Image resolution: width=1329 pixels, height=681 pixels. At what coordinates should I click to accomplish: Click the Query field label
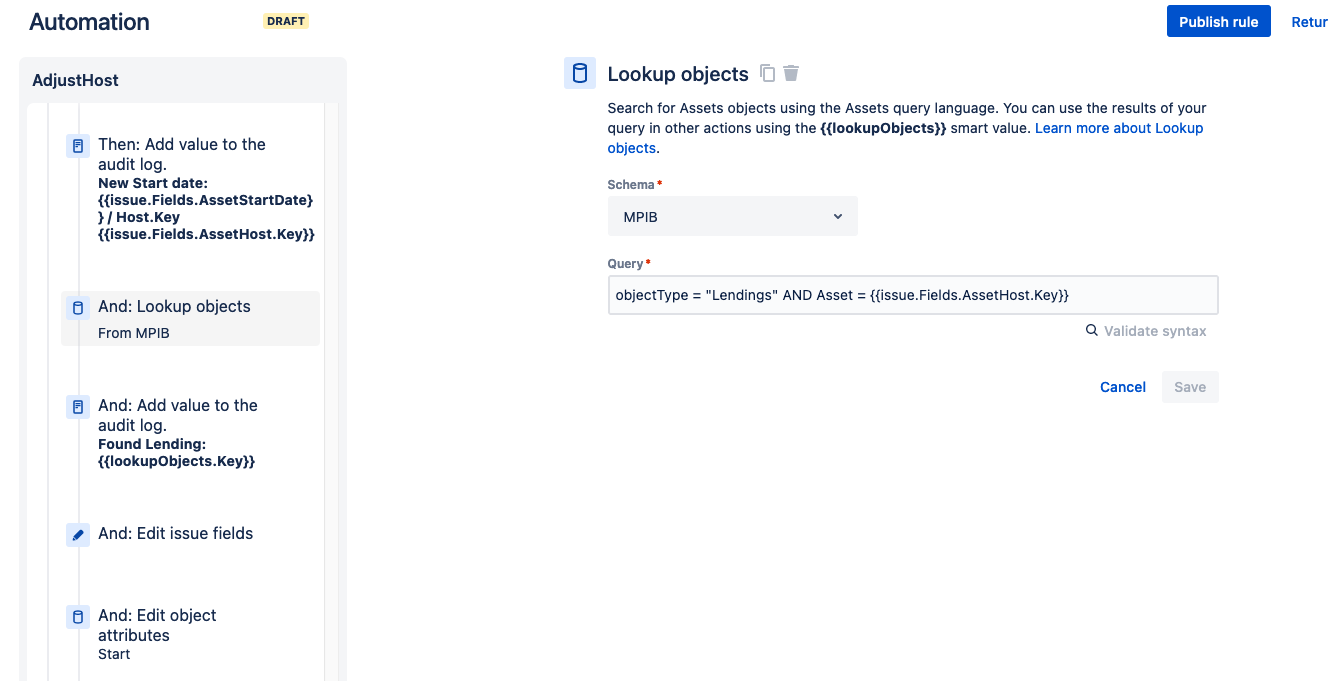pos(626,264)
